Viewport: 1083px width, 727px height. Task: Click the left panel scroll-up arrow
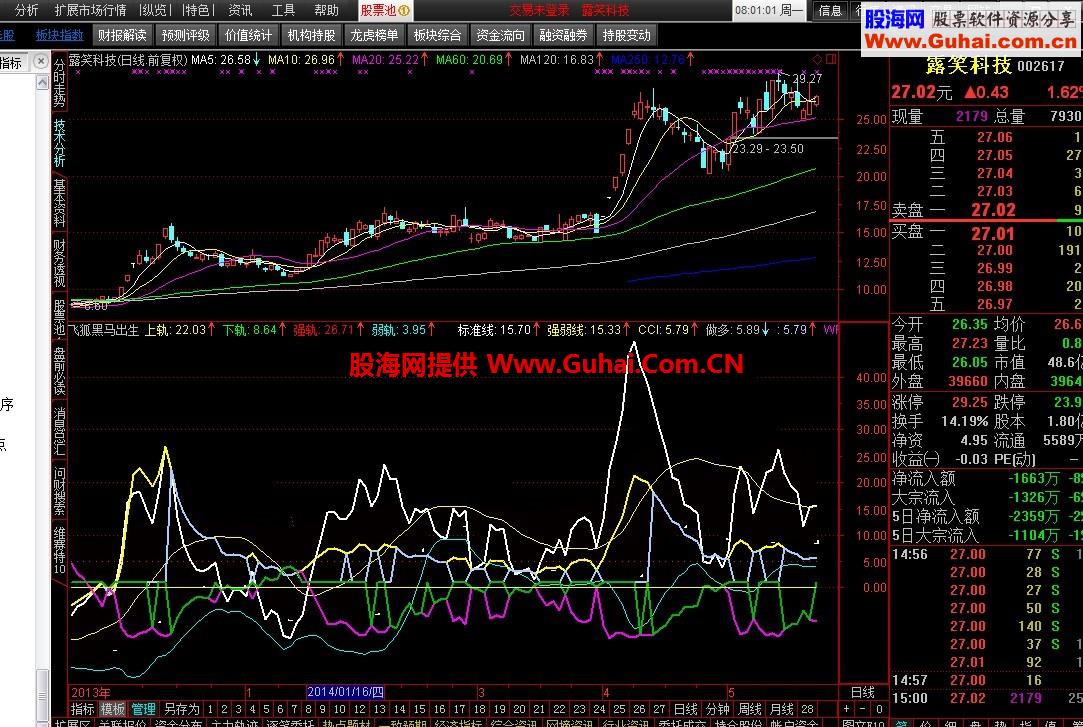(41, 81)
